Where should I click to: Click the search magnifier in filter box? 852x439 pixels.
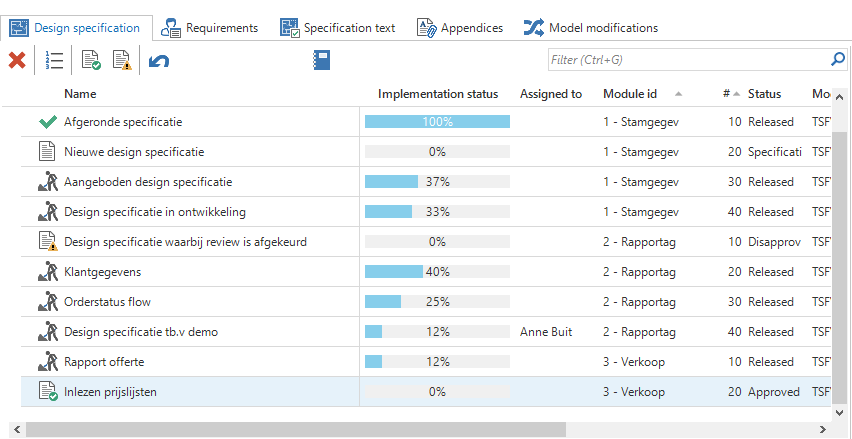click(x=838, y=60)
